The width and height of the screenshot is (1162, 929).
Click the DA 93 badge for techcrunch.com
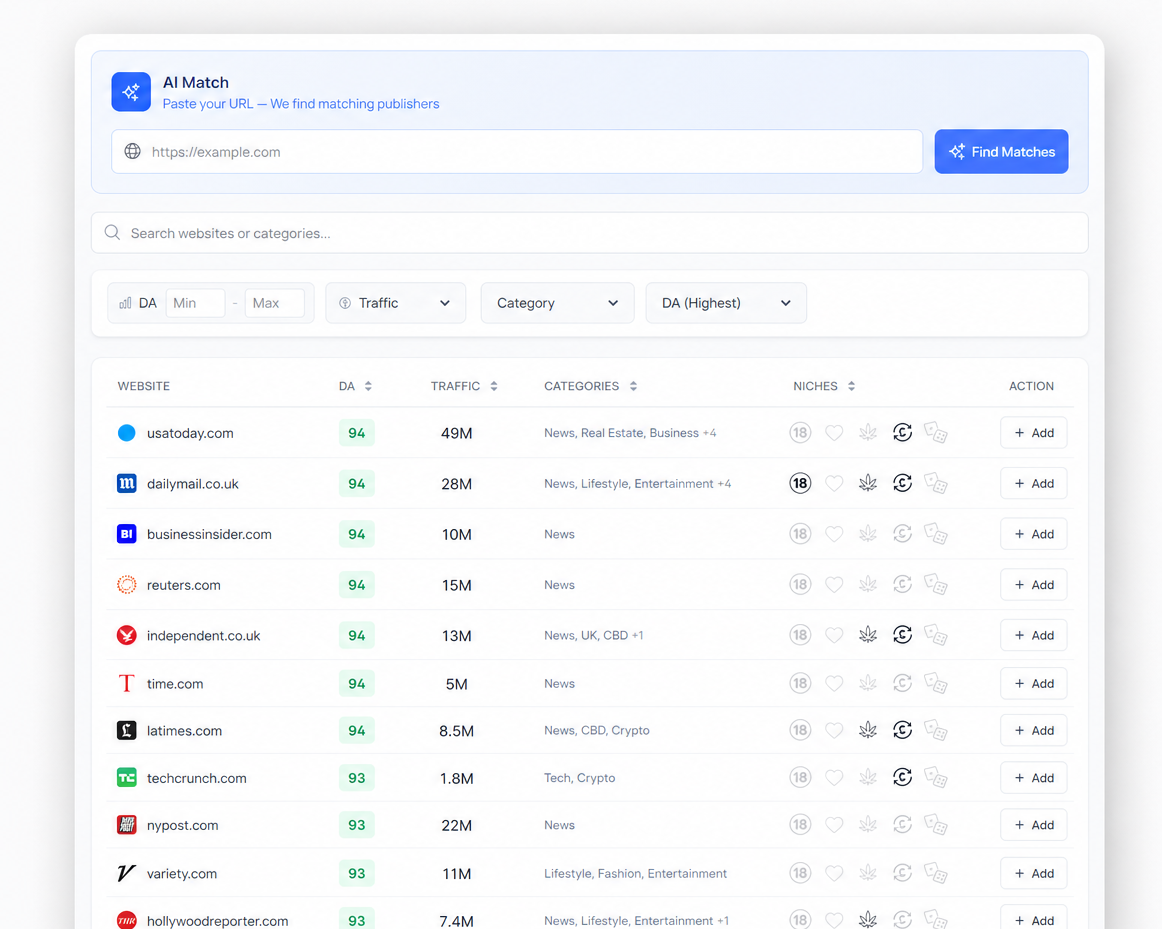(x=356, y=778)
